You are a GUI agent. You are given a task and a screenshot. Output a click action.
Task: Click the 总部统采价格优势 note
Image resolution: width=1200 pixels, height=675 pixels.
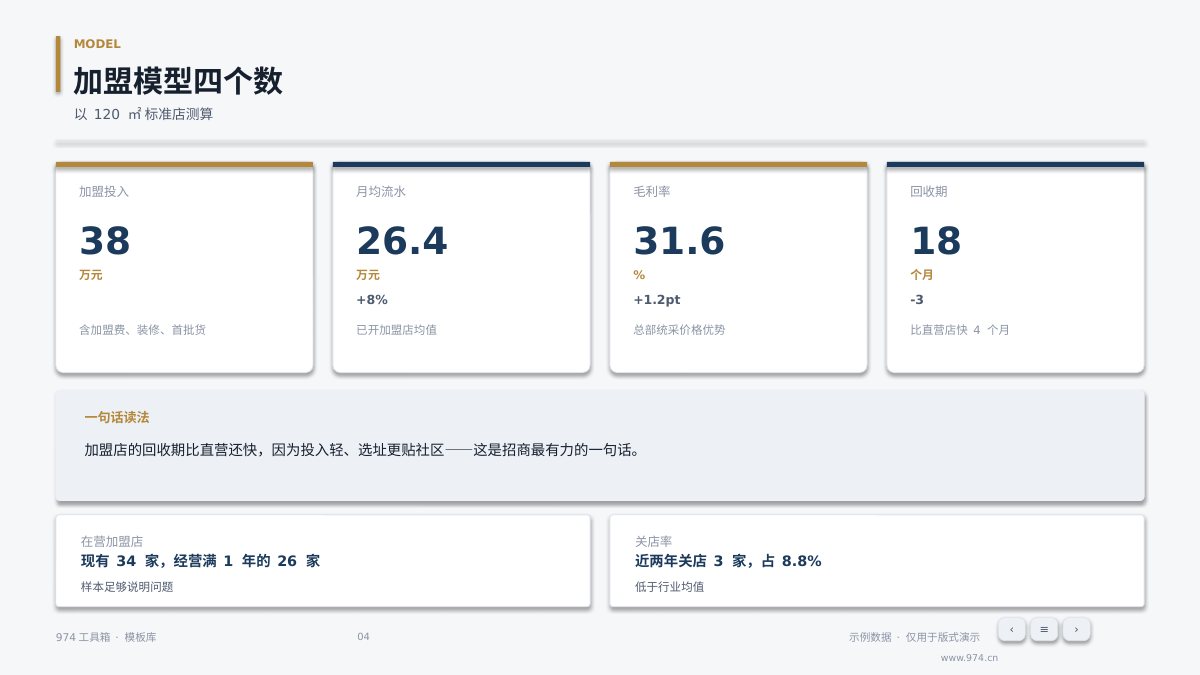pos(679,330)
